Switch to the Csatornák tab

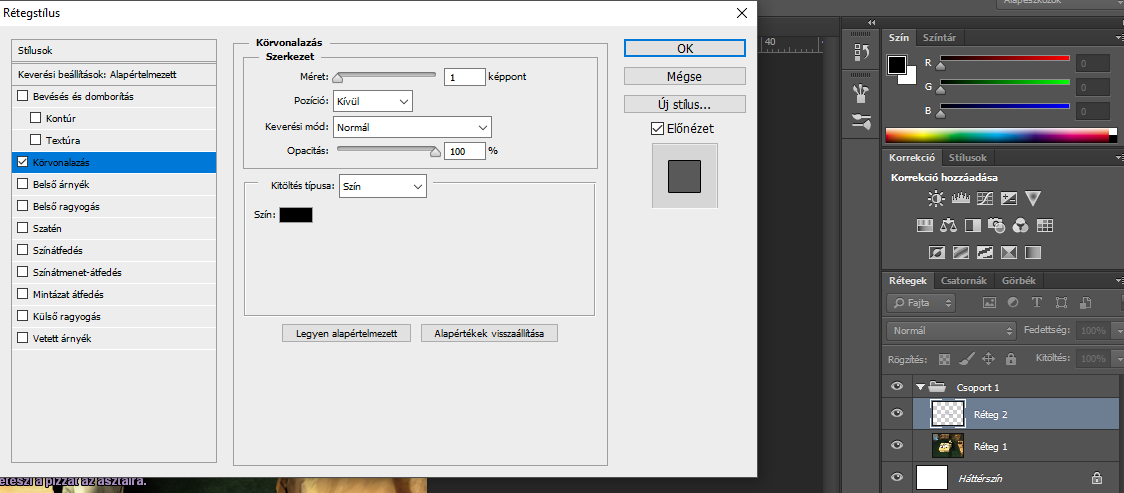963,281
